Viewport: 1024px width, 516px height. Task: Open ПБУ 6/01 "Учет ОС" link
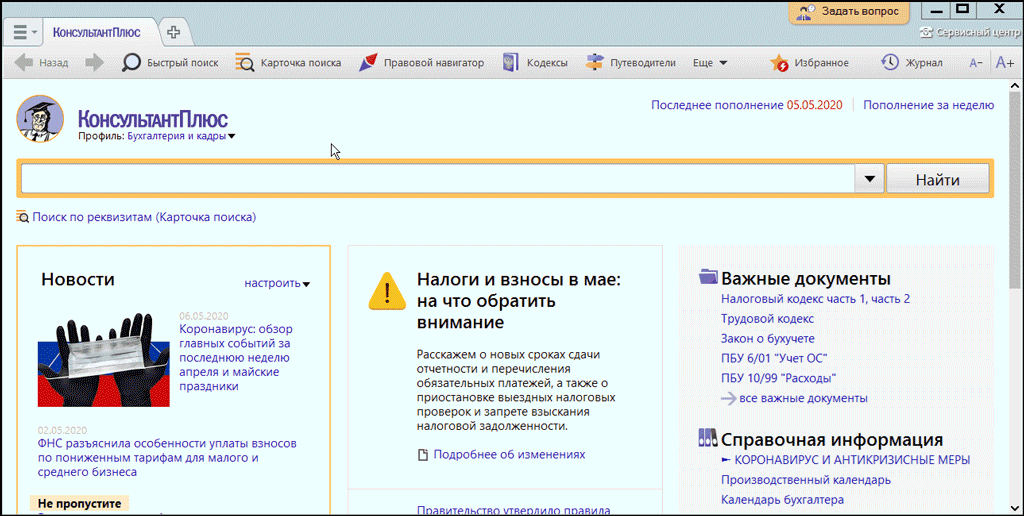coord(775,358)
